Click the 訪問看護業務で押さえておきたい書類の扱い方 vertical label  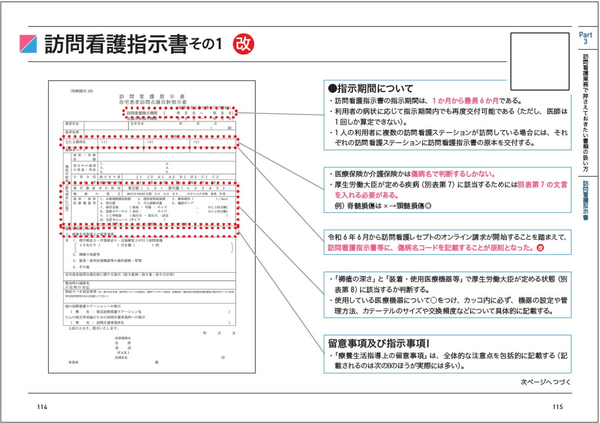[x=585, y=113]
